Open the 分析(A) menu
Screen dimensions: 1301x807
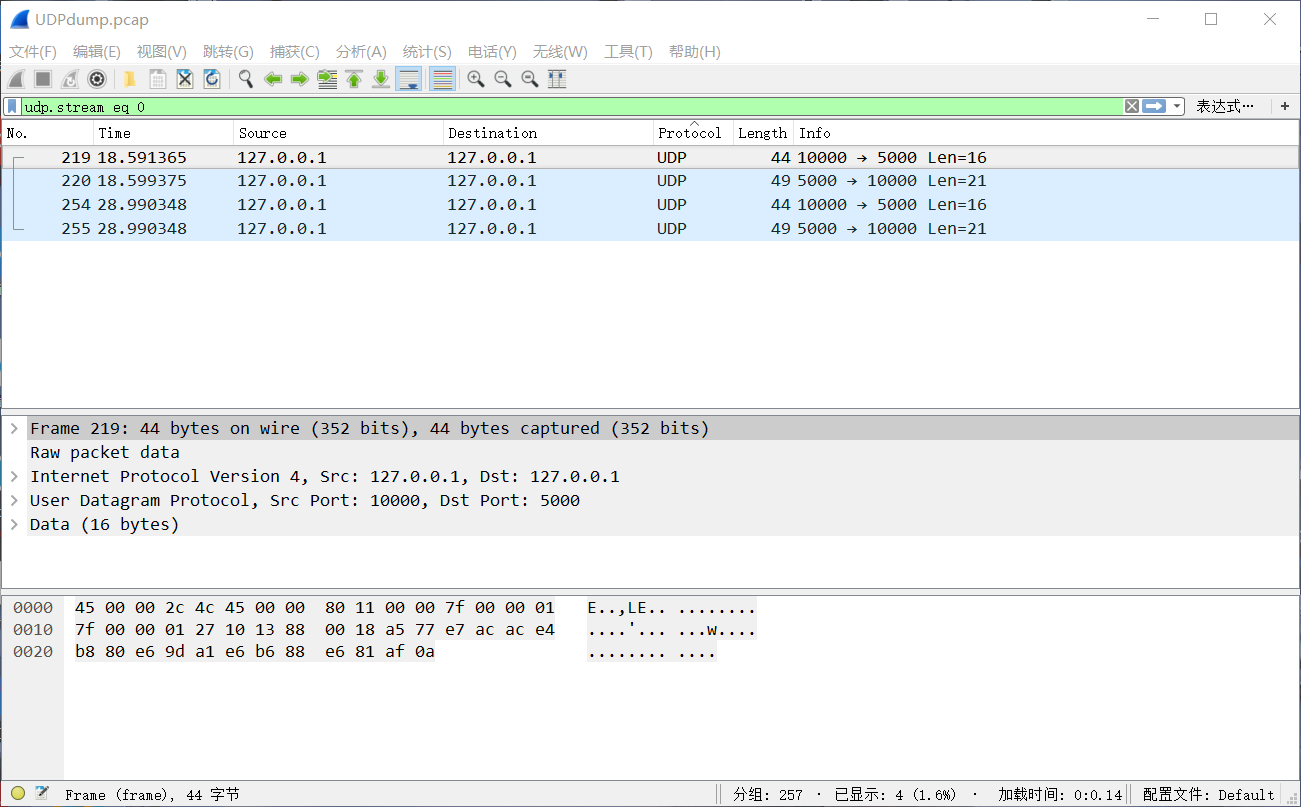point(361,52)
